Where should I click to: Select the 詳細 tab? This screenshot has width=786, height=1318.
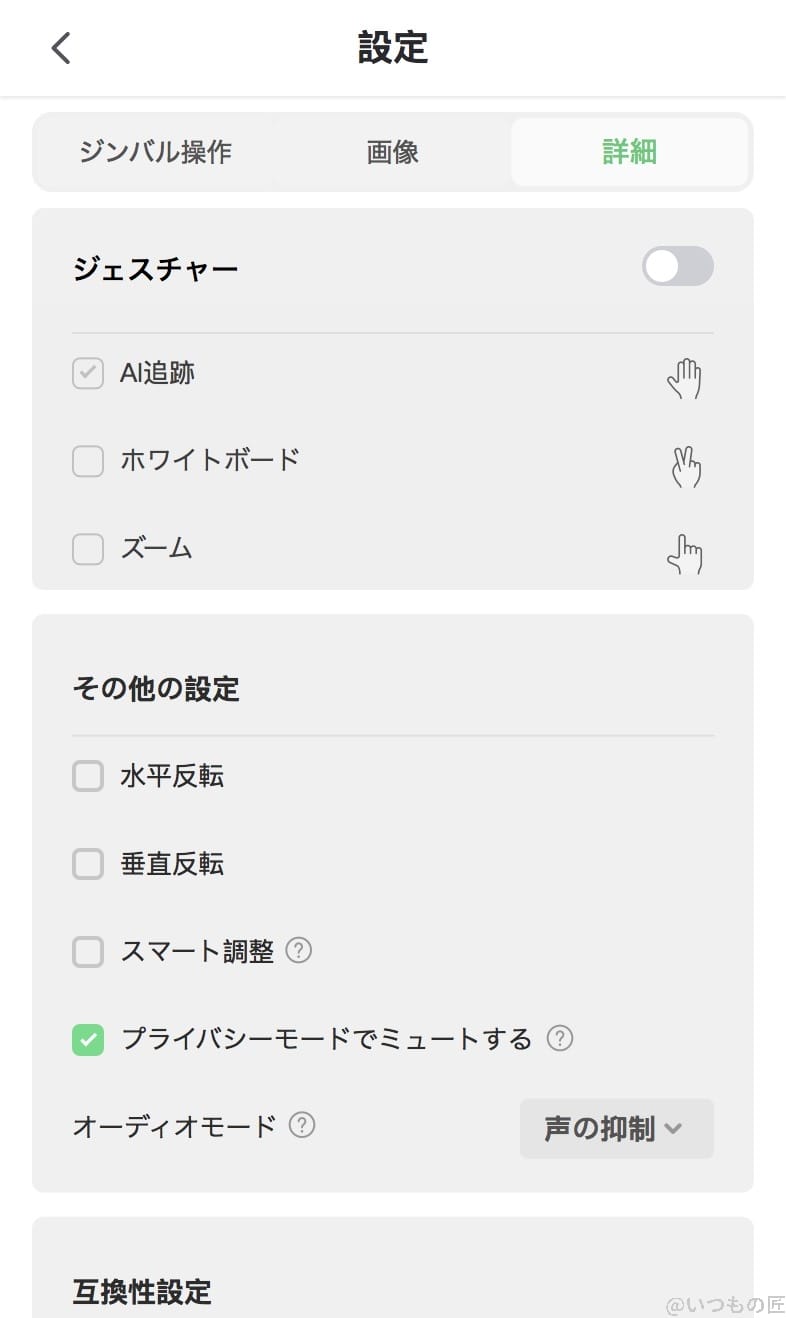coord(629,152)
